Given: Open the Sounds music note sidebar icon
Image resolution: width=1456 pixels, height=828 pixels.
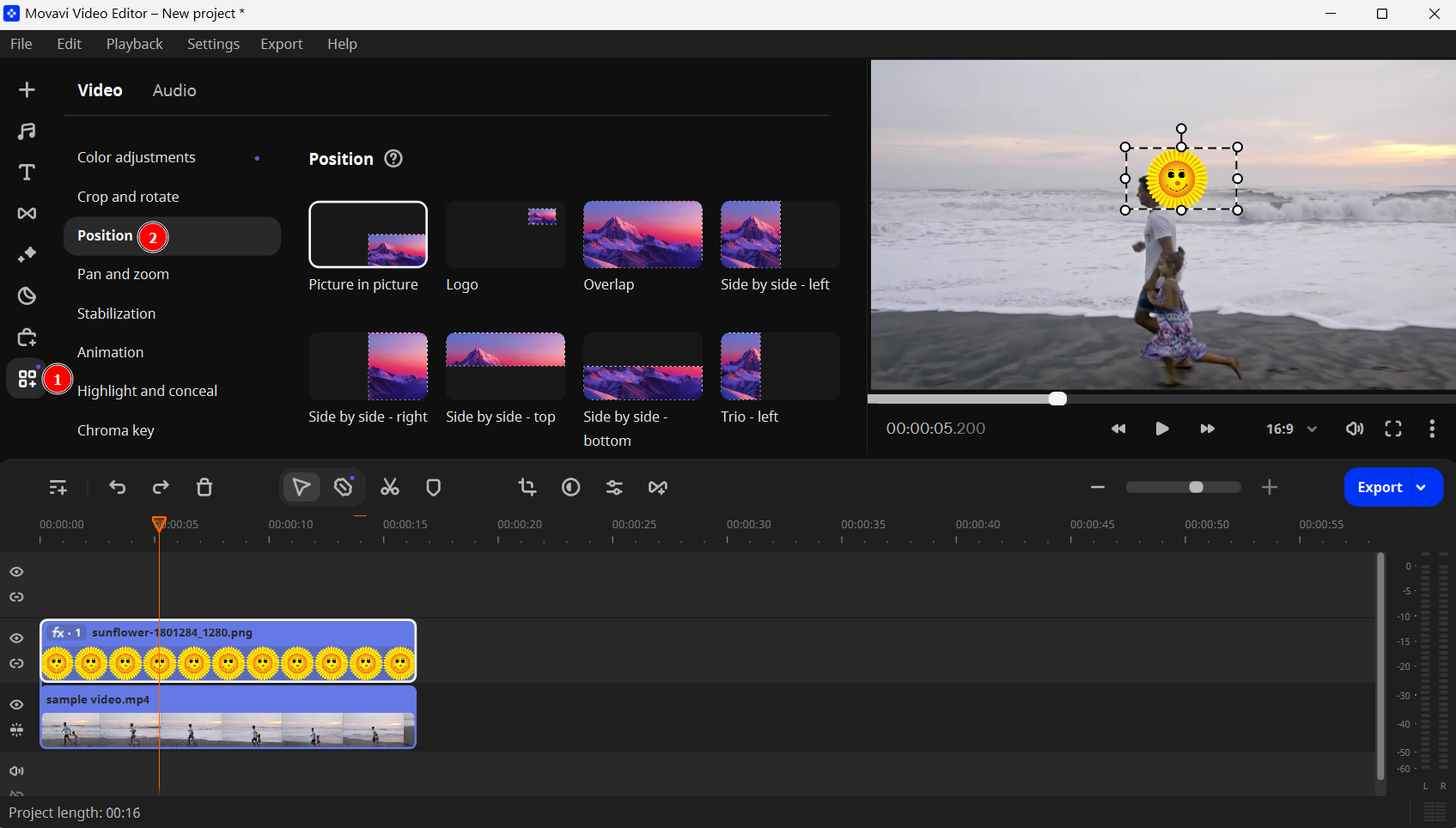Looking at the screenshot, I should (x=27, y=131).
